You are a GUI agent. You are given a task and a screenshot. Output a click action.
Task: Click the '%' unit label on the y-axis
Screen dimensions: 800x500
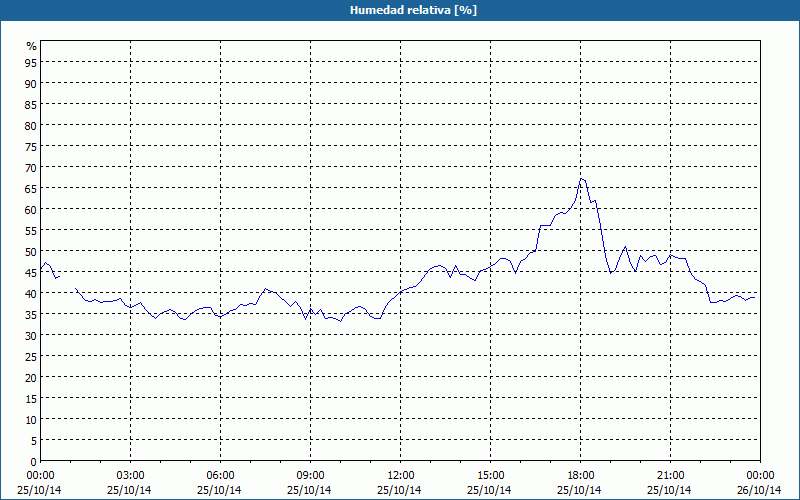(32, 46)
